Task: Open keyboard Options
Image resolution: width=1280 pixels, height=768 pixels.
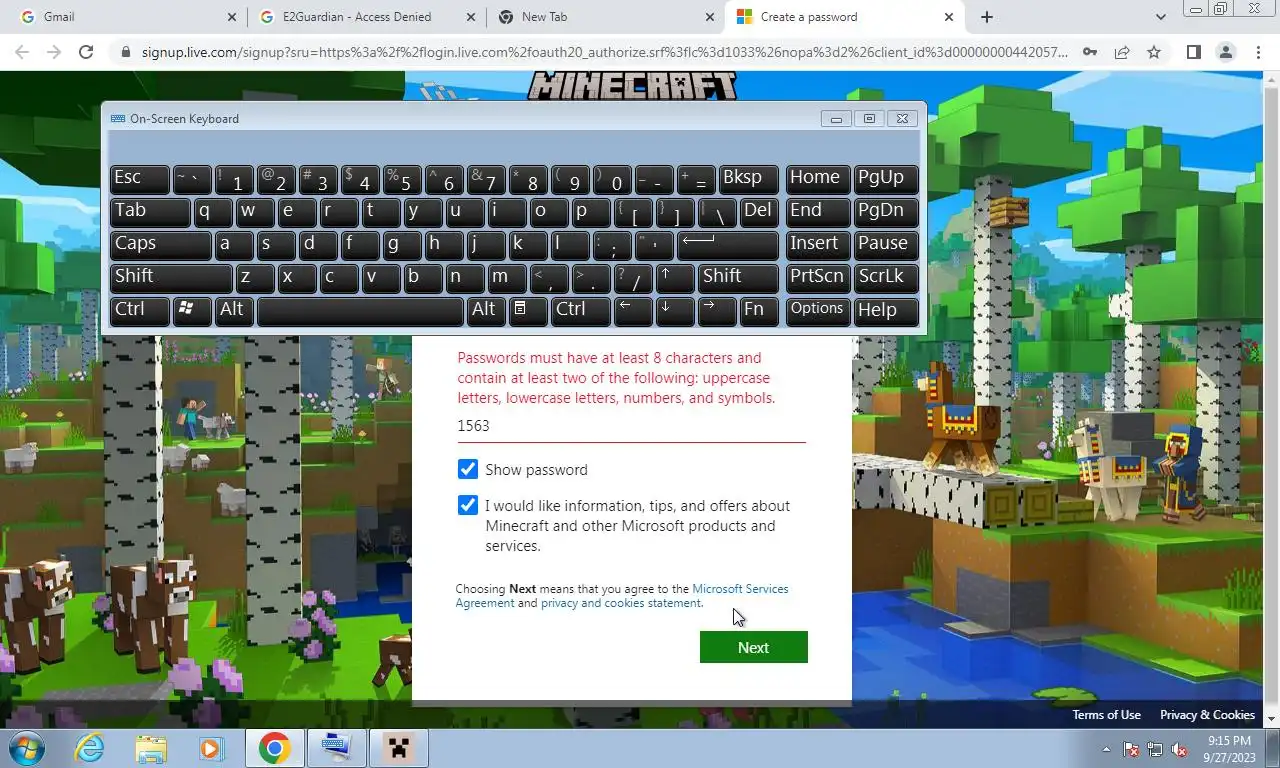Action: 818,310
